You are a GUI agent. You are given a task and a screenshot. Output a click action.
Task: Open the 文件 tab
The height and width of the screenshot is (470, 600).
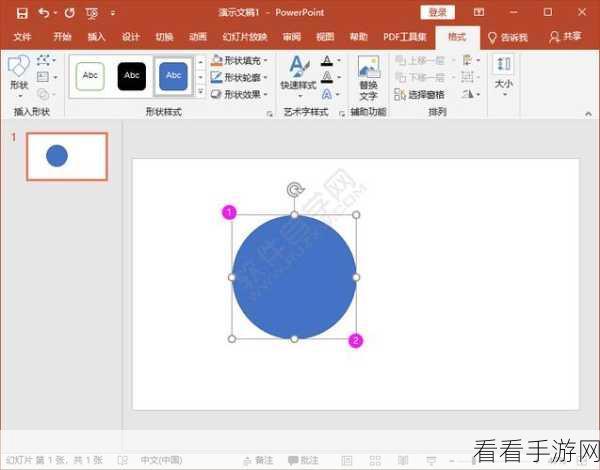click(x=22, y=37)
